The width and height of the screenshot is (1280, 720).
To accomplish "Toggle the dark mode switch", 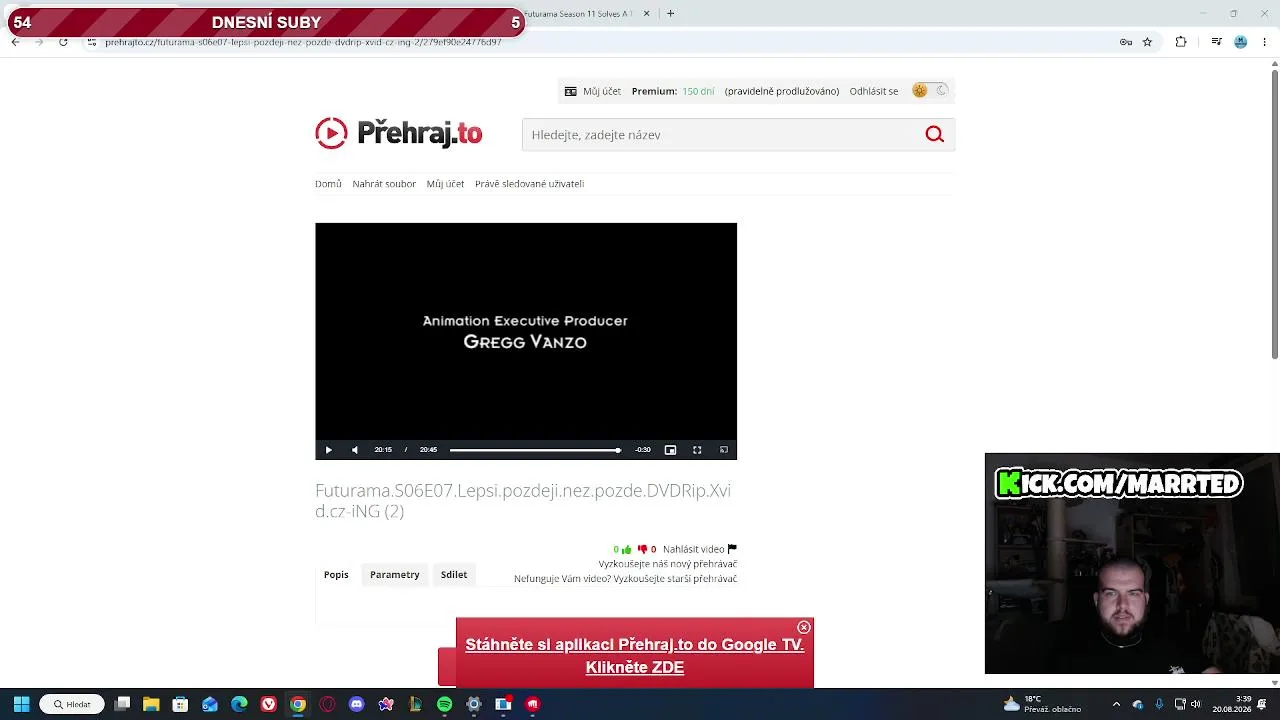I will click(930, 91).
